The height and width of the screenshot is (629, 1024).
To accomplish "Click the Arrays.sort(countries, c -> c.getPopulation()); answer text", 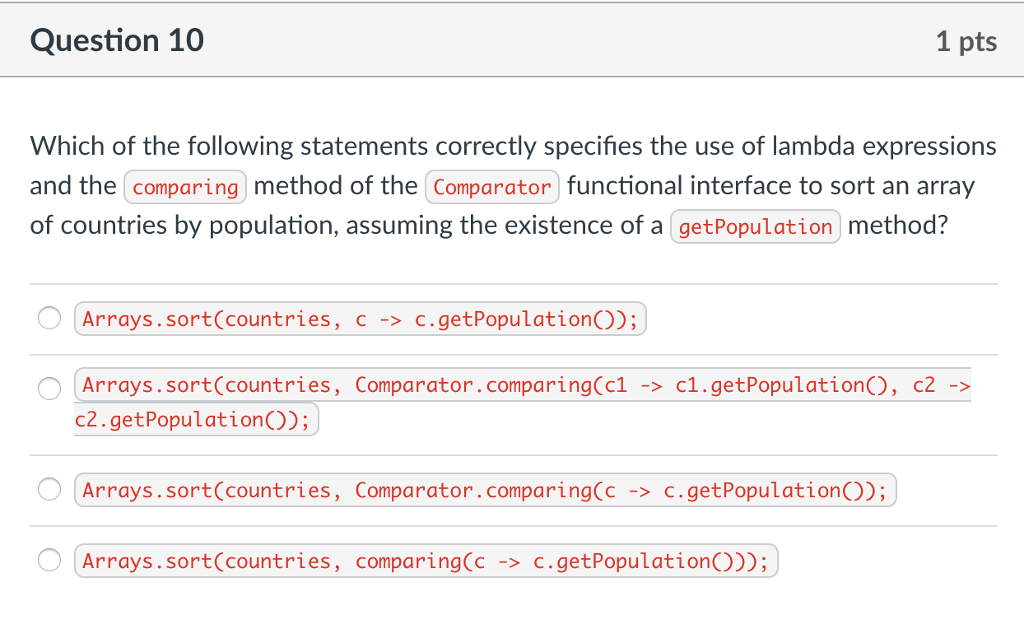I will (x=360, y=318).
